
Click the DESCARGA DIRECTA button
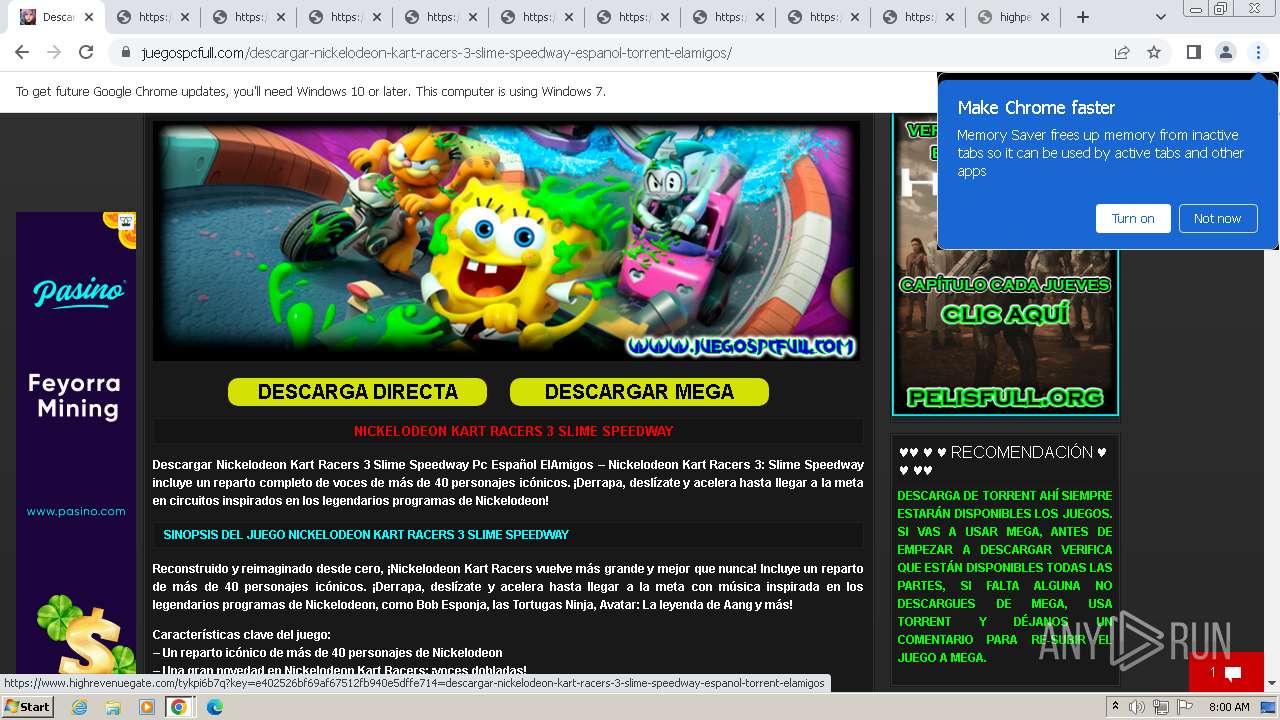pos(357,392)
